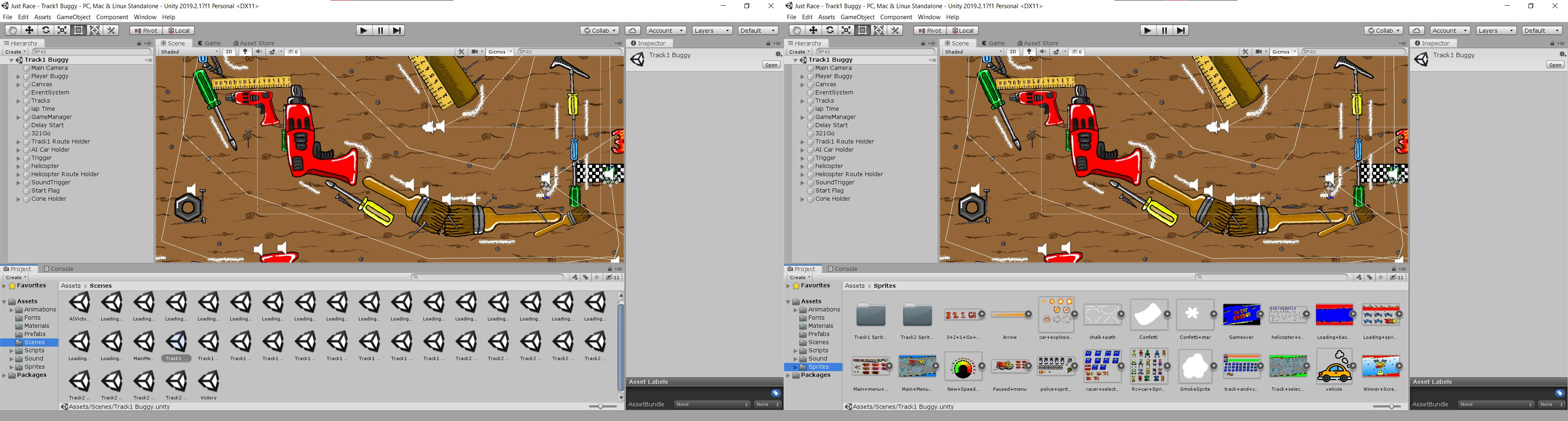
Task: Toggle scene lighting preview
Action: click(x=245, y=52)
